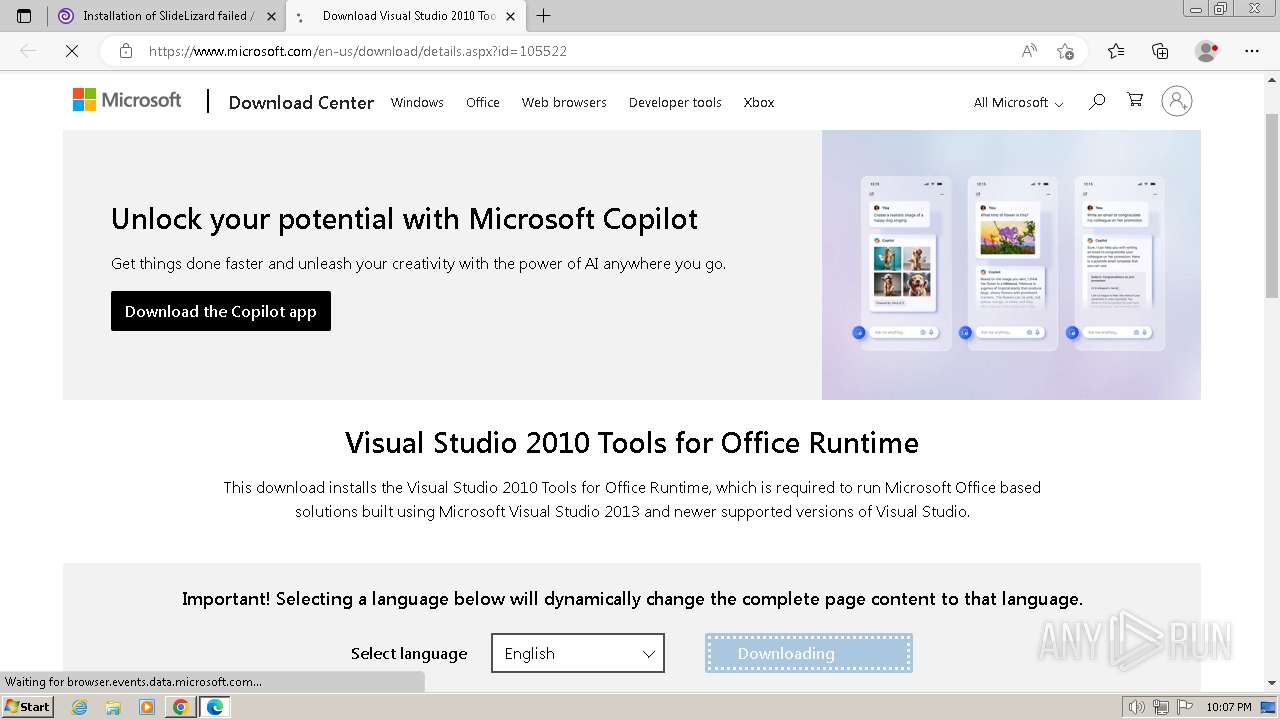Viewport: 1280px width, 720px height.
Task: Open the Edge profile avatar
Action: point(1206,51)
